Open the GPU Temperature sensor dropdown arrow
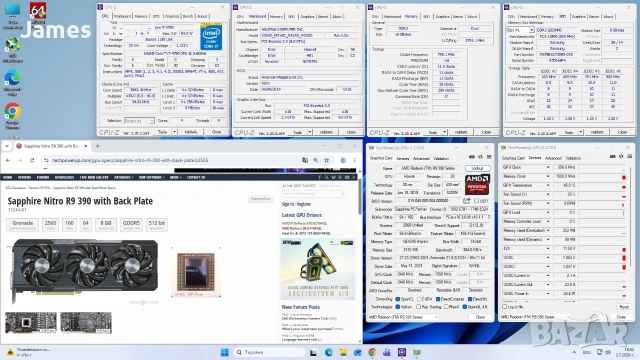 pos(548,185)
